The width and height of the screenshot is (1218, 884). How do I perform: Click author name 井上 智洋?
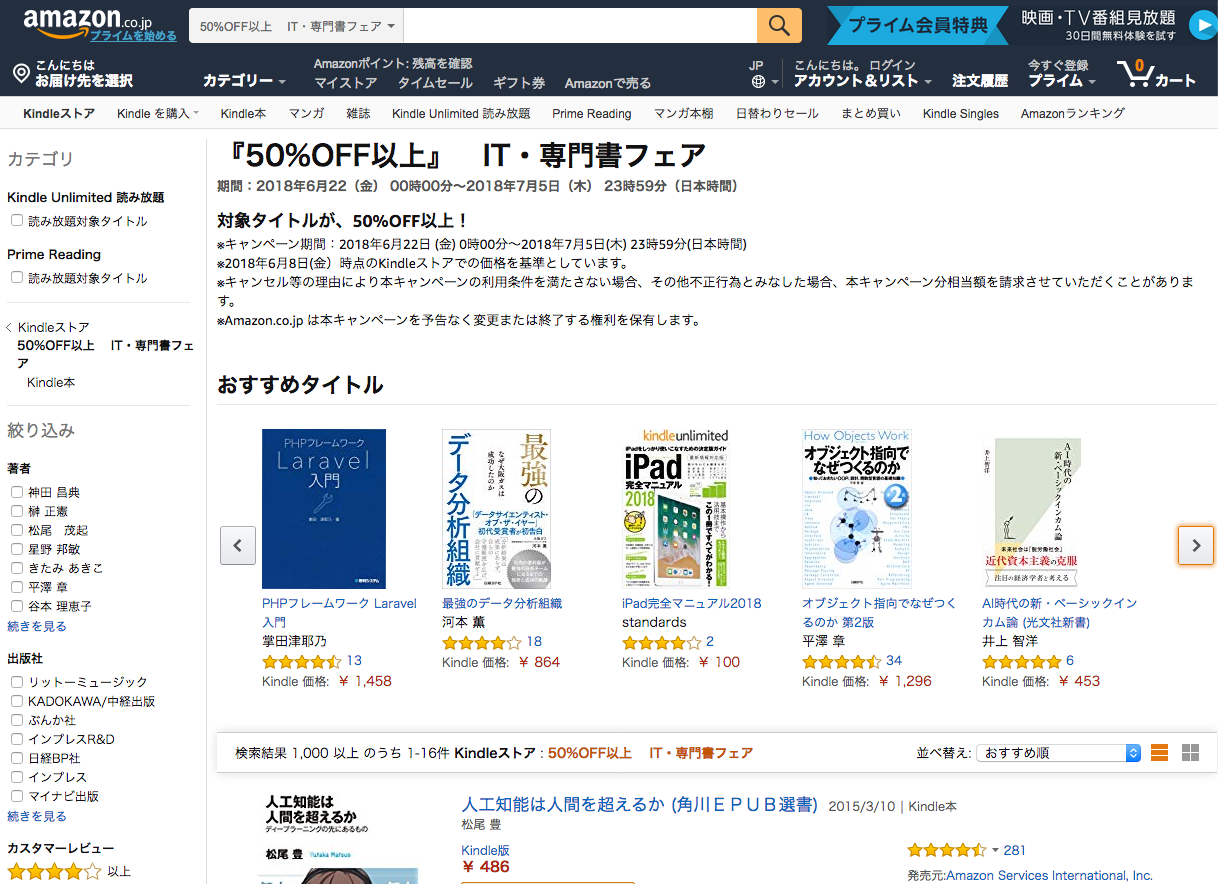1010,641
